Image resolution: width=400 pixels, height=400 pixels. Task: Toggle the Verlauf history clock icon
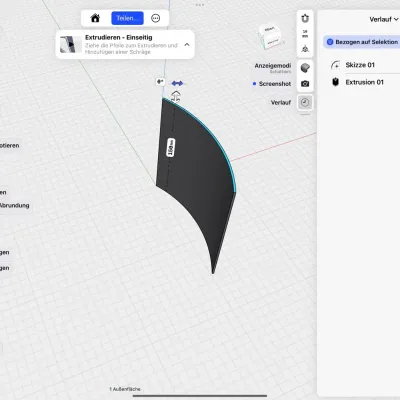pos(305,102)
